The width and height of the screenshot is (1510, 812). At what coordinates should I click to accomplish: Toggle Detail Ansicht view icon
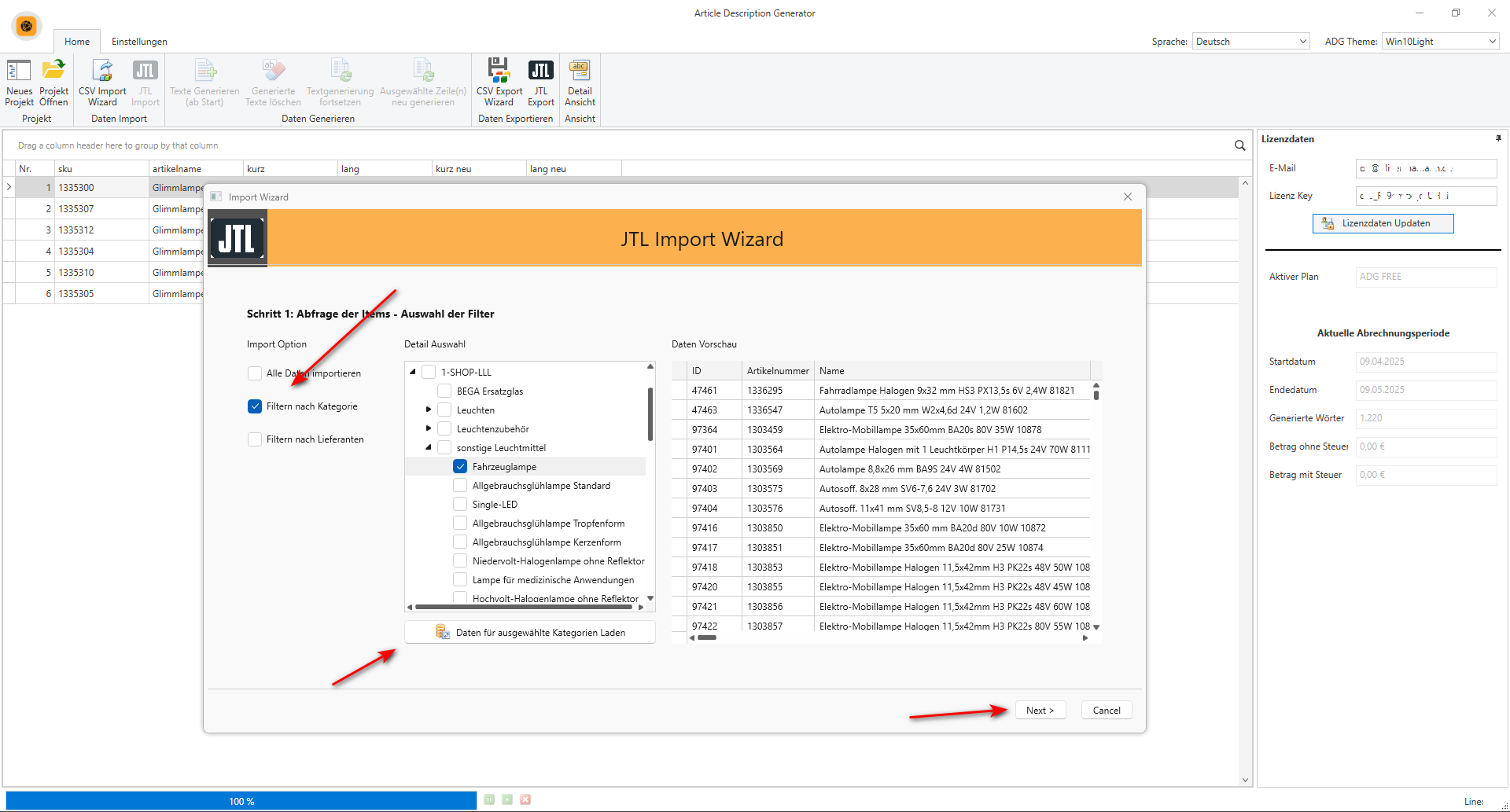(580, 71)
